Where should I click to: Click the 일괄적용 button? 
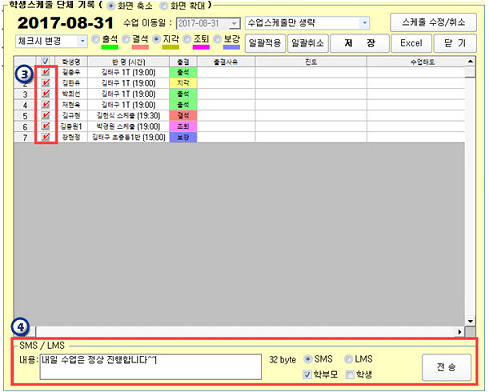pos(265,43)
